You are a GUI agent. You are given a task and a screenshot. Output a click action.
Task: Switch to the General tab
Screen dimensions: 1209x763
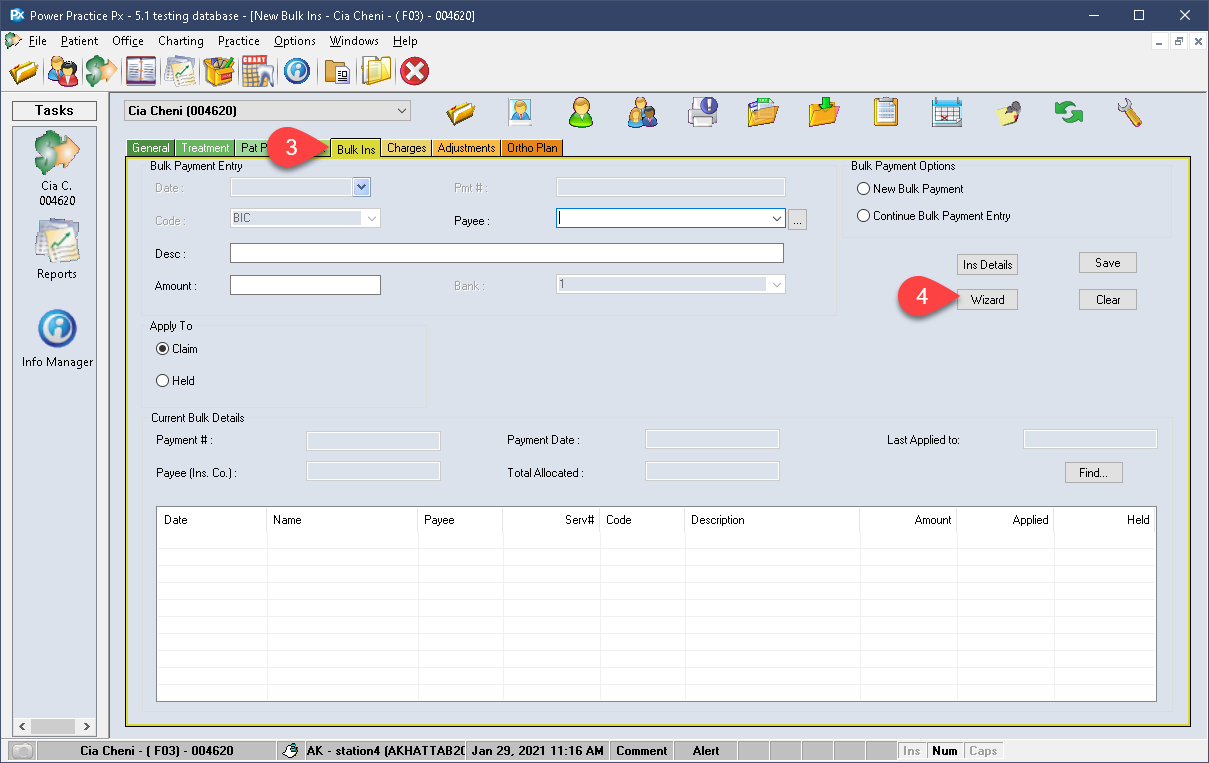151,148
